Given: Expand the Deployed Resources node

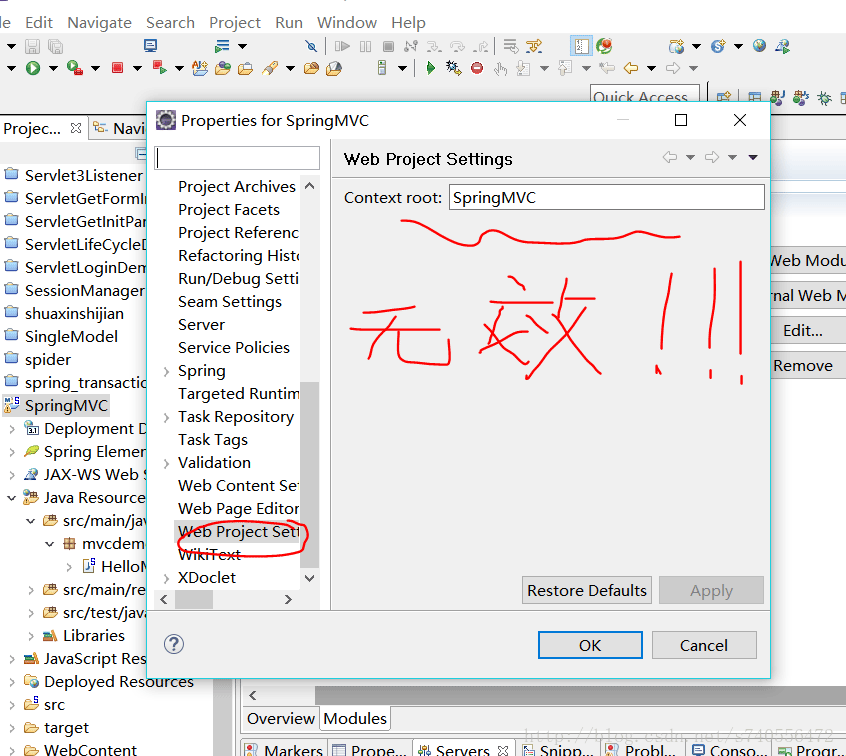Looking at the screenshot, I should click(12, 682).
